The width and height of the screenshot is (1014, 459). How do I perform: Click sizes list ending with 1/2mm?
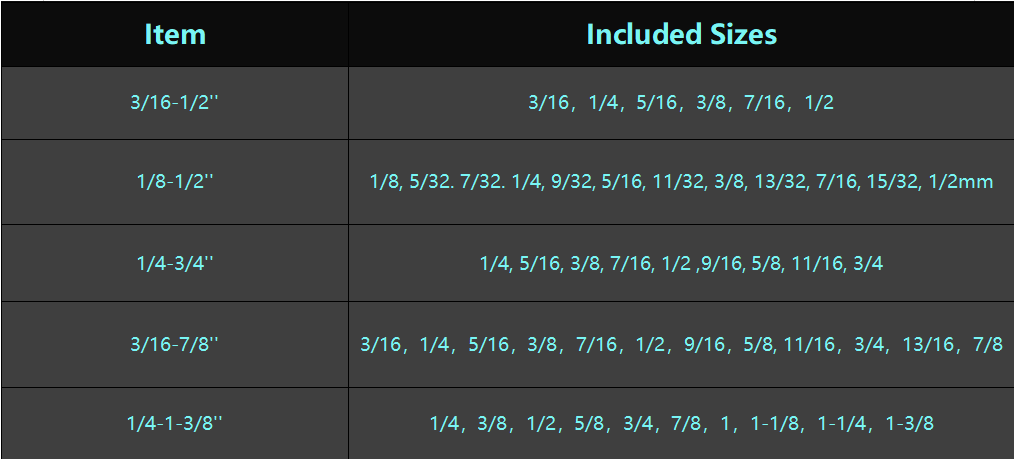pyautogui.click(x=681, y=182)
